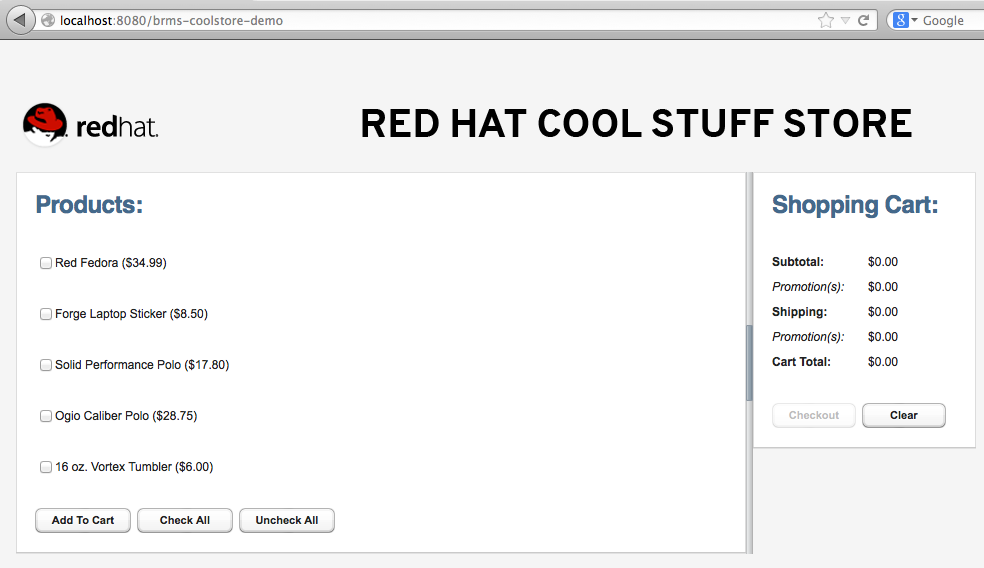Click the Cart Total $0.00 value
Viewport: 984px width, 568px height.
click(883, 362)
